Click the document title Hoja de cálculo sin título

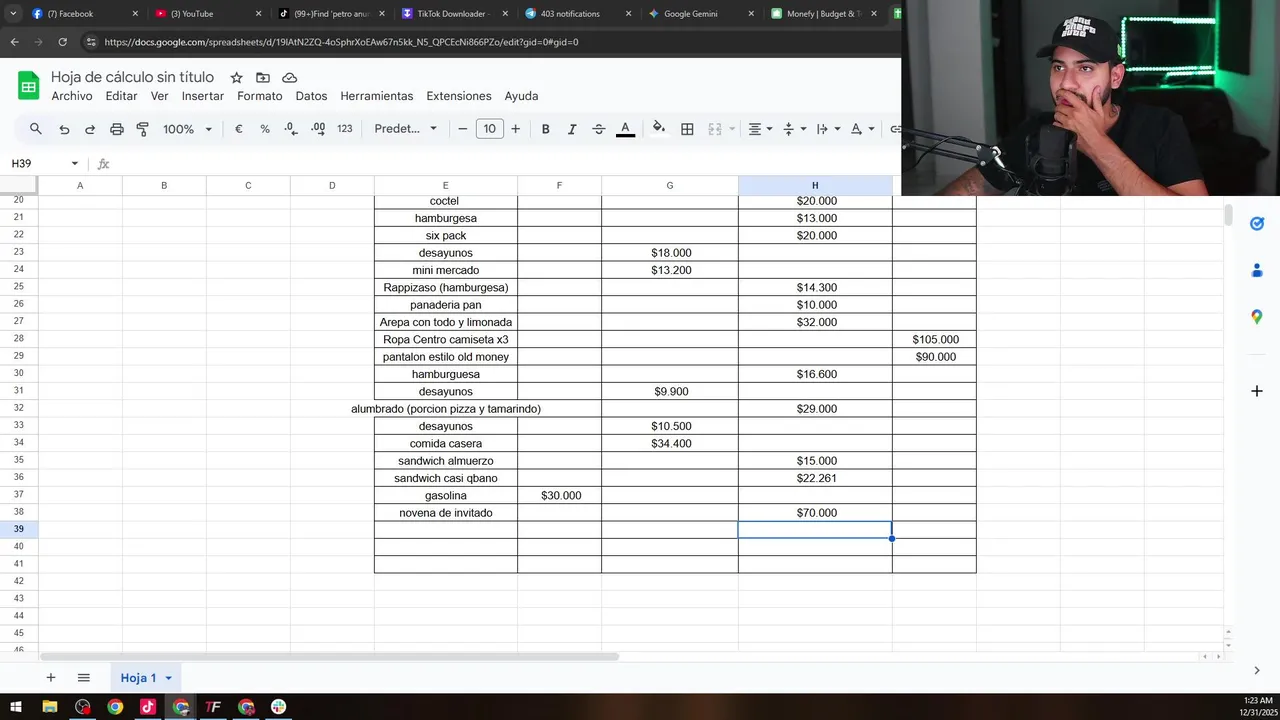pyautogui.click(x=133, y=77)
